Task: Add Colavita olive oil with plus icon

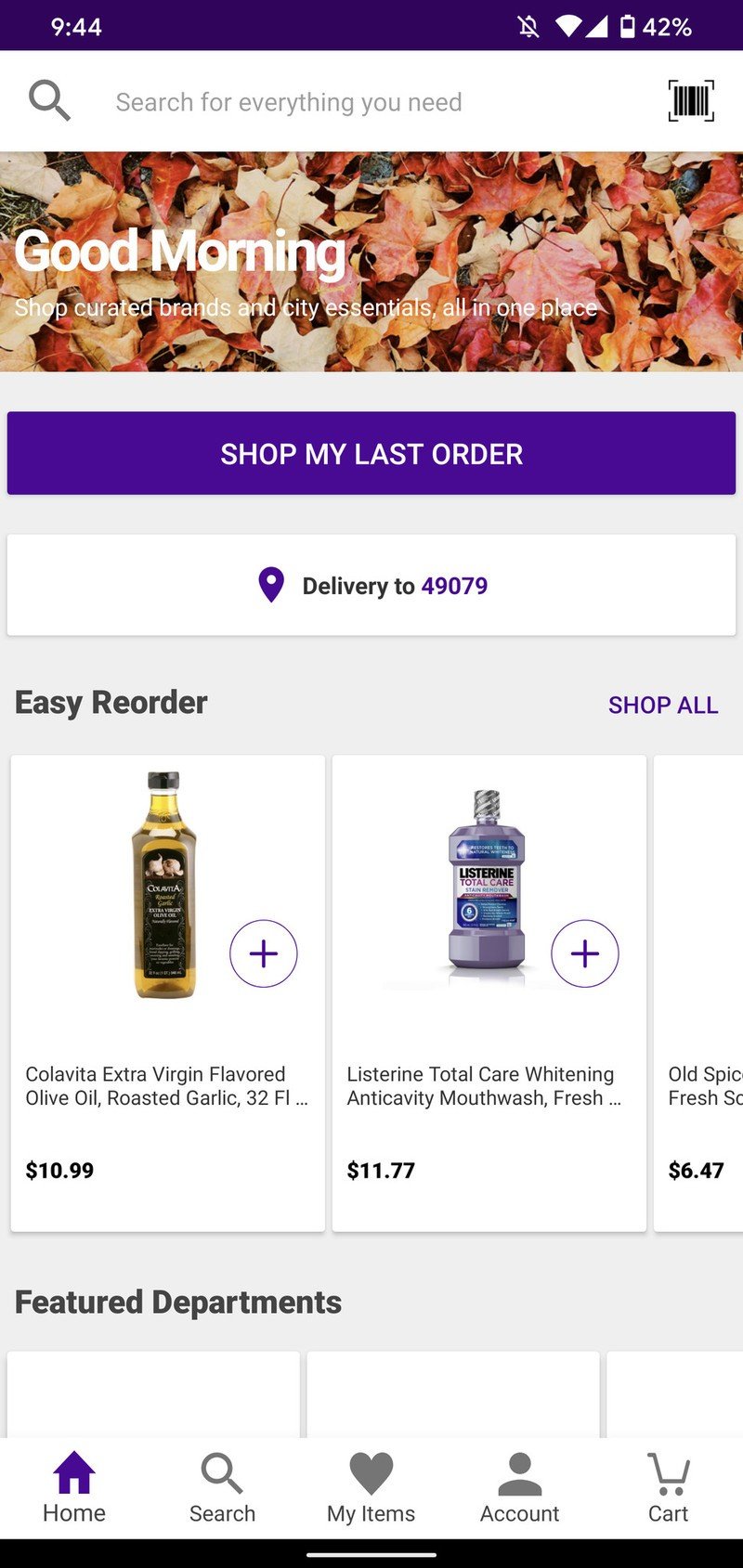Action: click(x=264, y=953)
